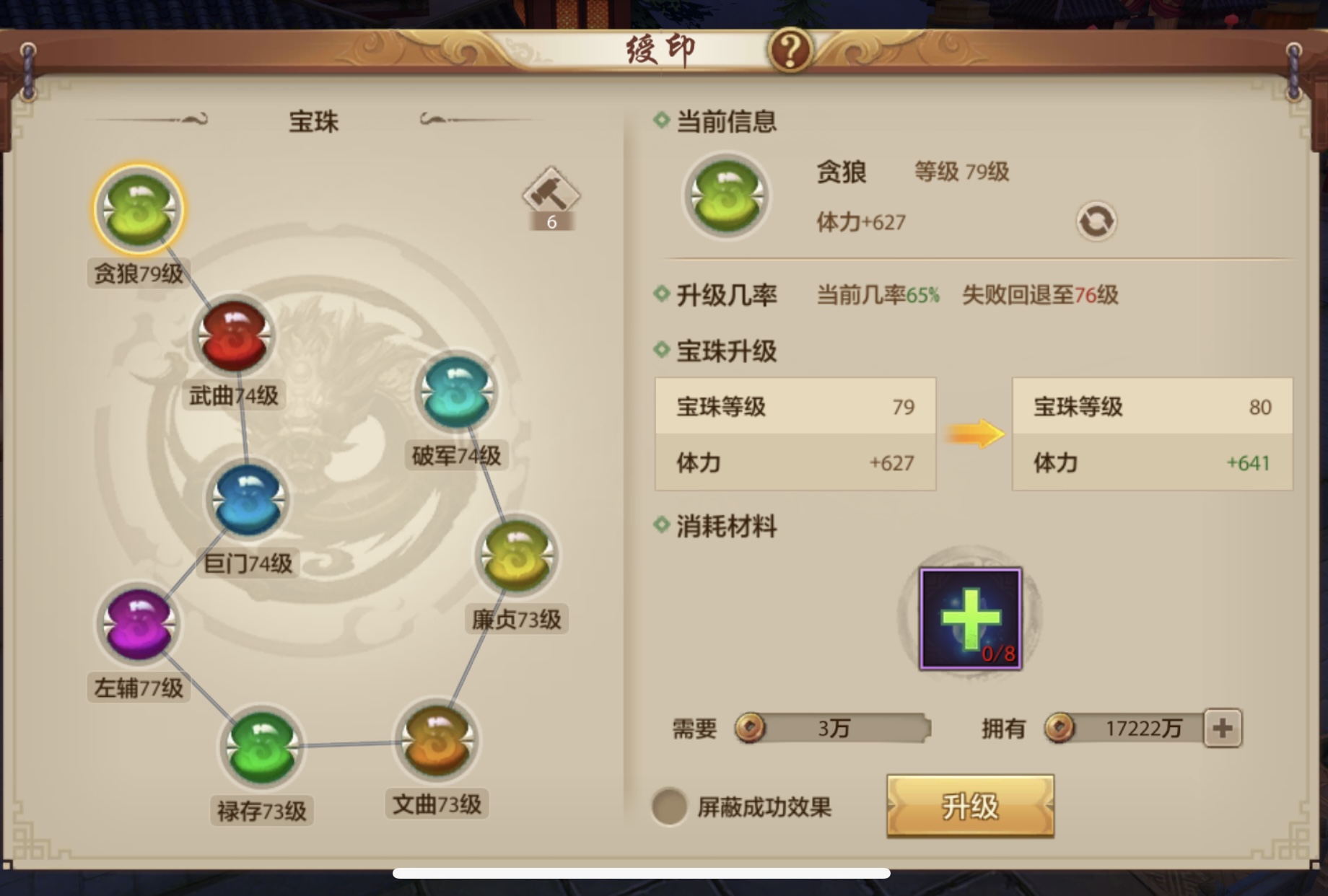The height and width of the screenshot is (896, 1328).
Task: Open the help question mark icon
Action: 790,50
